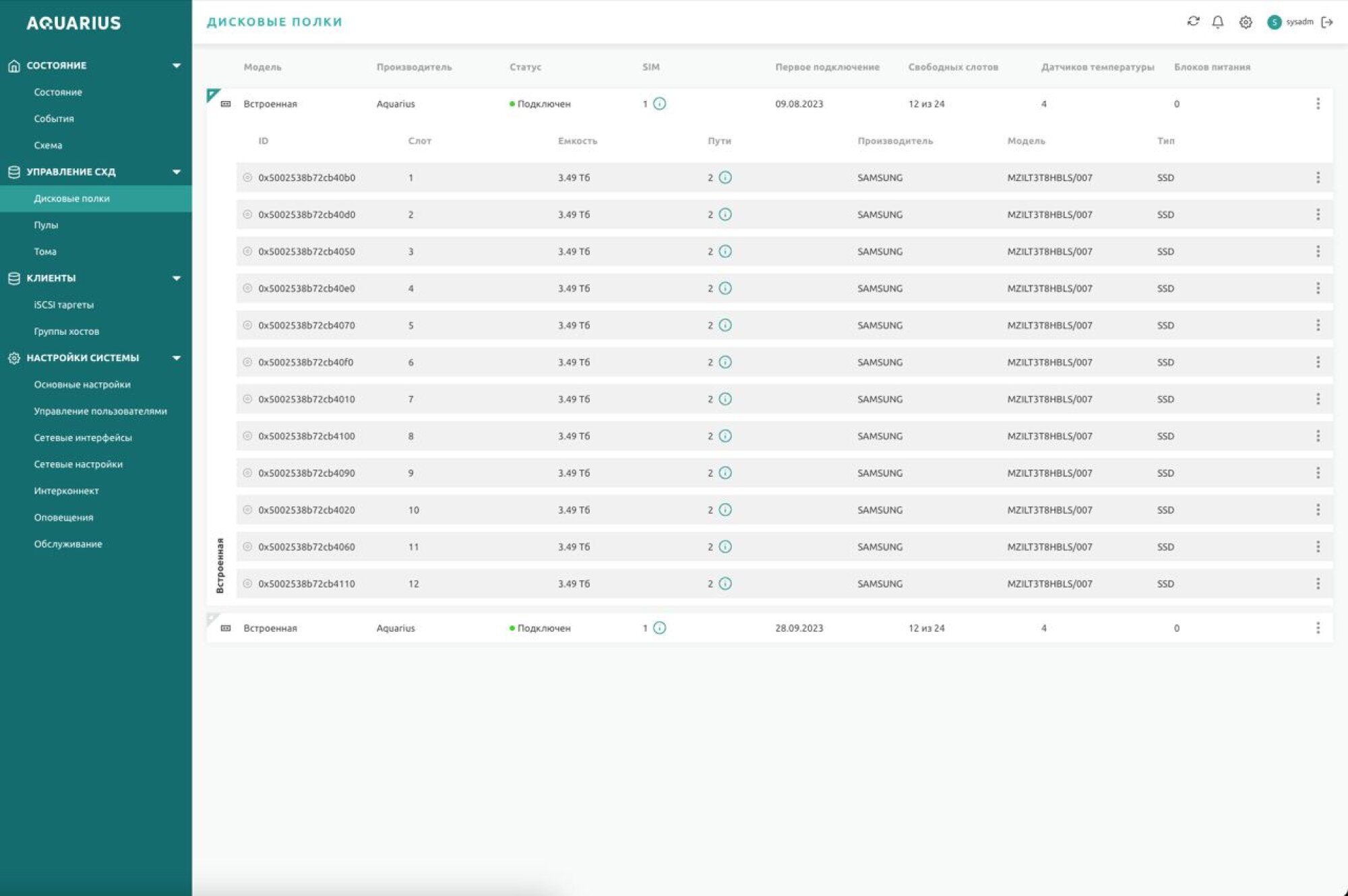Click disk icon beside 0x5002538b72cb4070
The image size is (1348, 896).
[x=247, y=325]
